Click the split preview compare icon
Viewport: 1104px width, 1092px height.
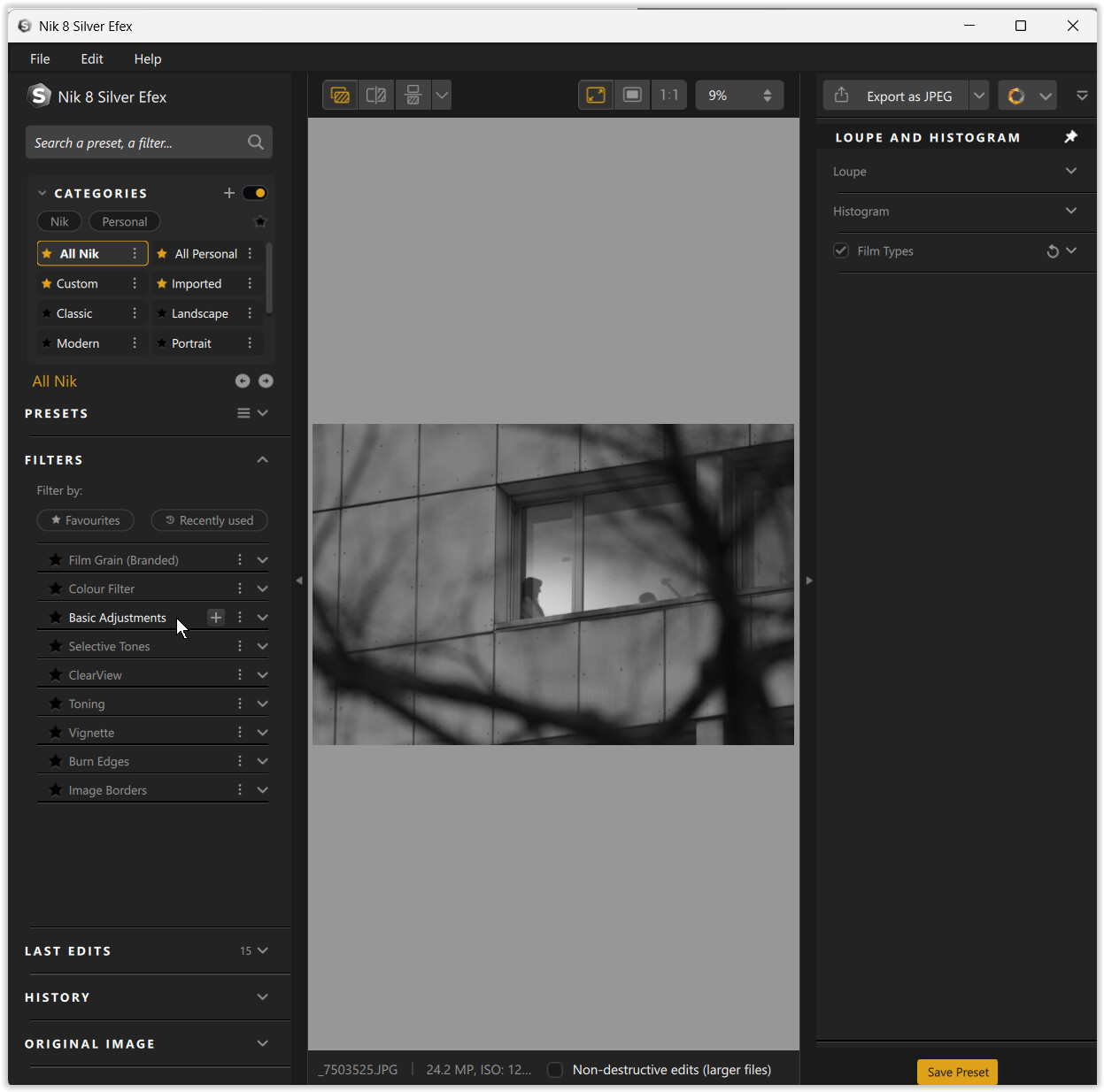[x=376, y=96]
